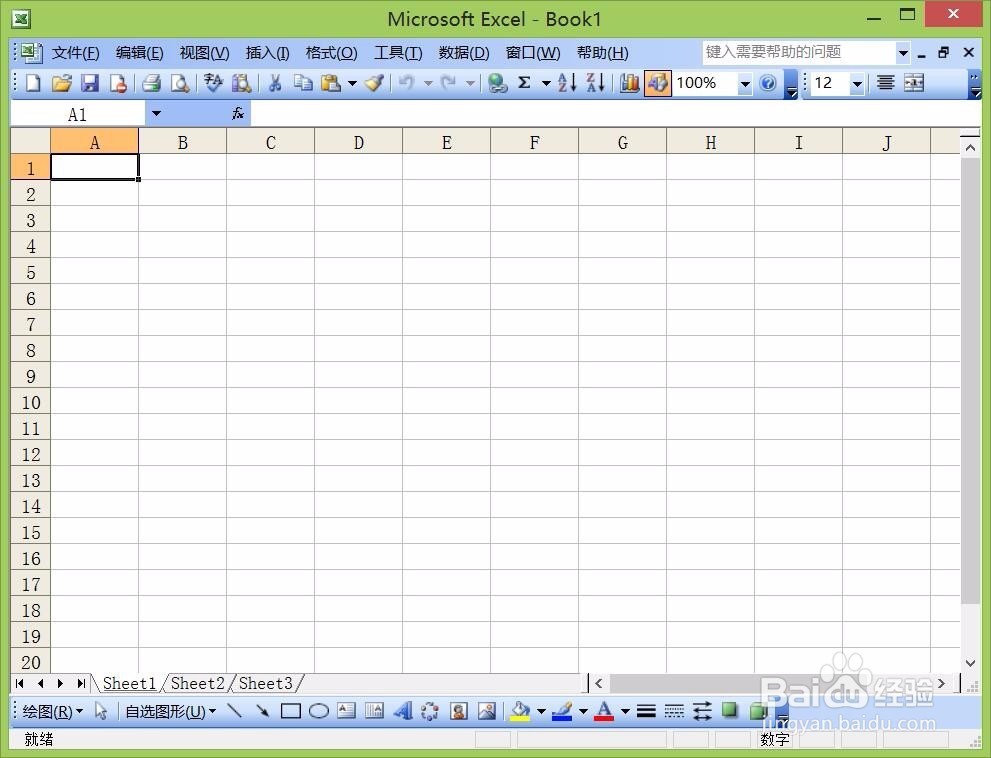Select the Rectangle shape tool
This screenshot has width=991, height=758.
290,711
